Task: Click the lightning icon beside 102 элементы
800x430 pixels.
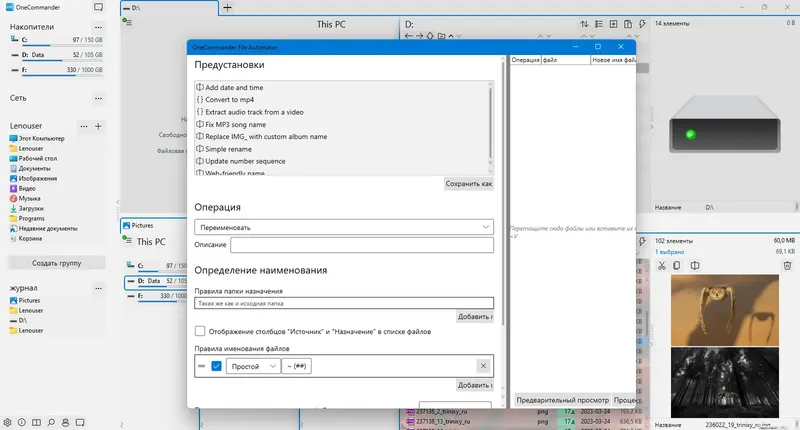Action: point(642,241)
